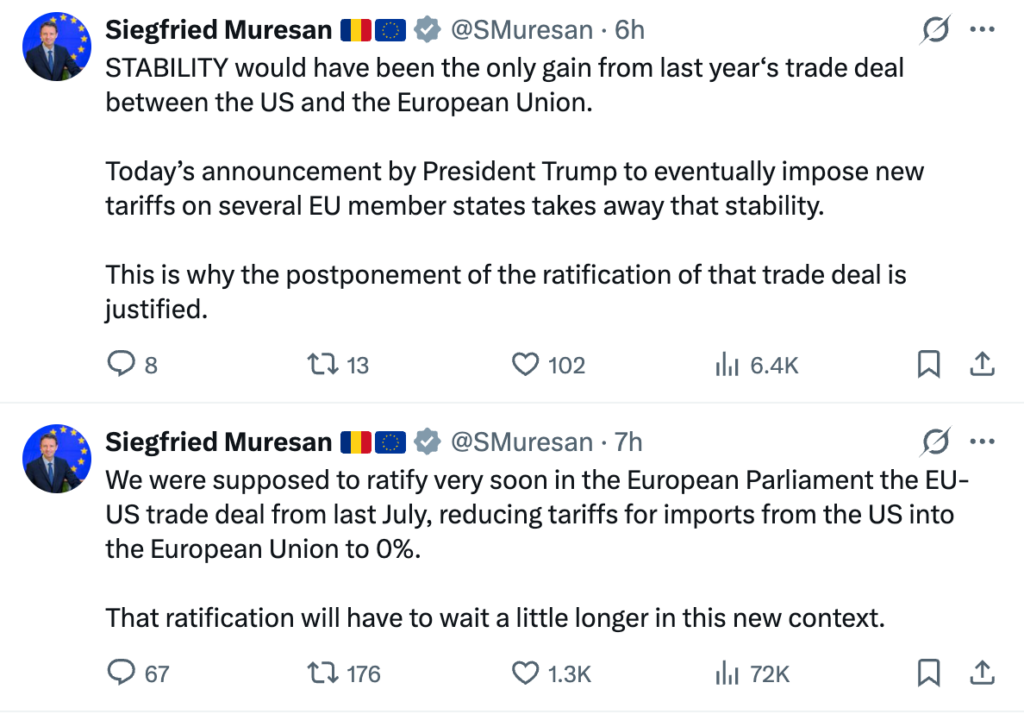Retweet the tweet with 176 reposts

[x=322, y=673]
